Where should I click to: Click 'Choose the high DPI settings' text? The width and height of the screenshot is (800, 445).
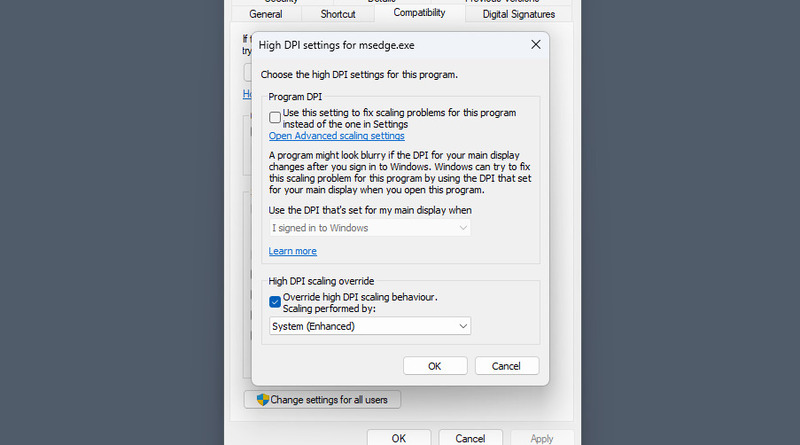coord(359,75)
